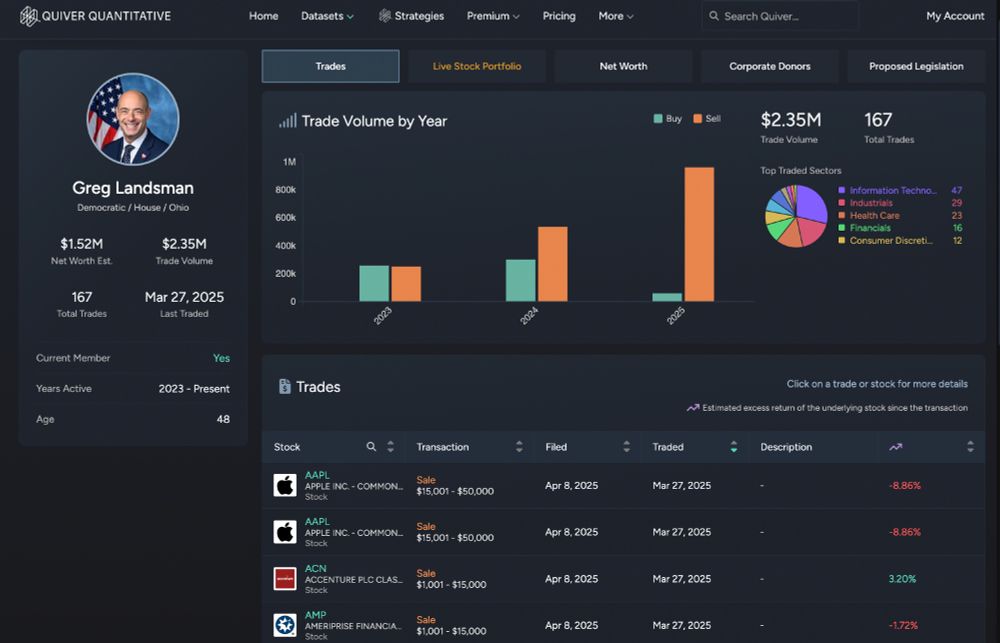Click the 2023 Sell bar in chart
The height and width of the screenshot is (643, 1000).
pyautogui.click(x=406, y=284)
